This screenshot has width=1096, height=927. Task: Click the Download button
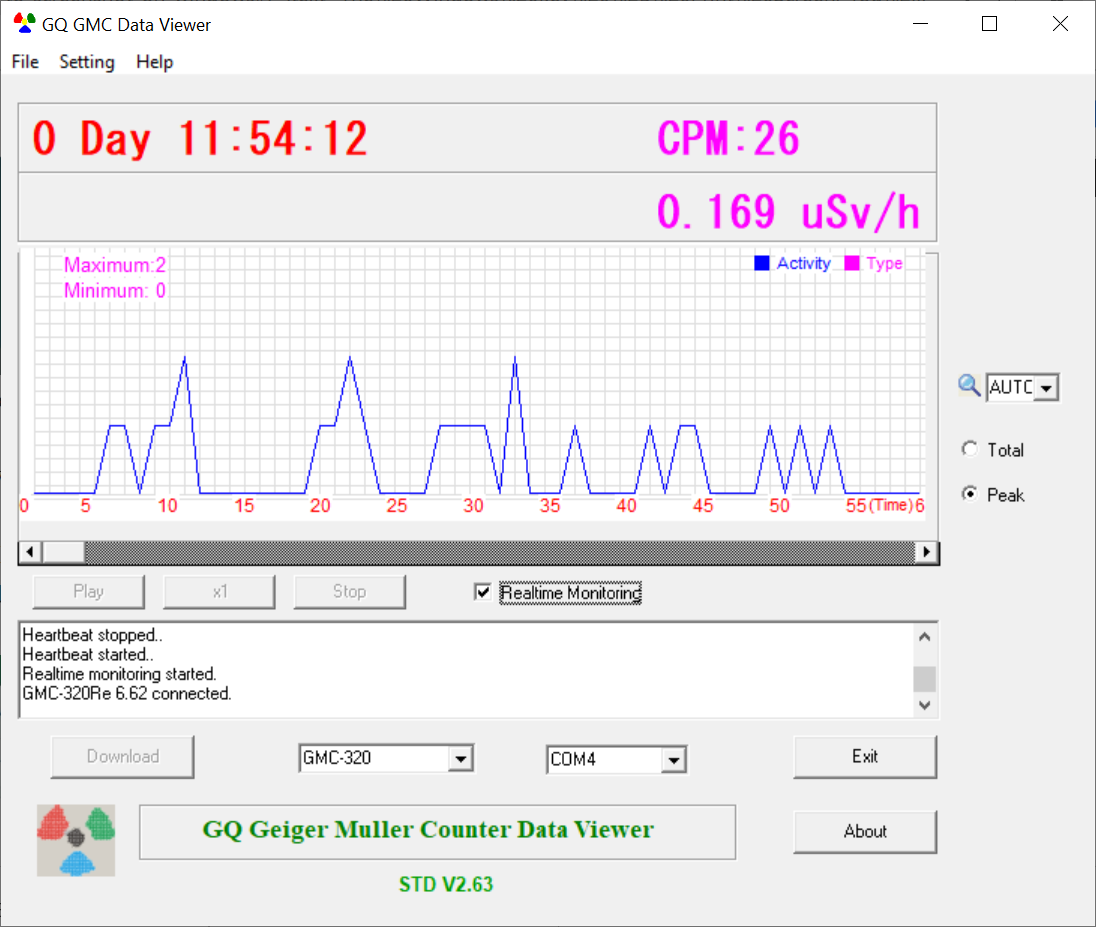123,756
